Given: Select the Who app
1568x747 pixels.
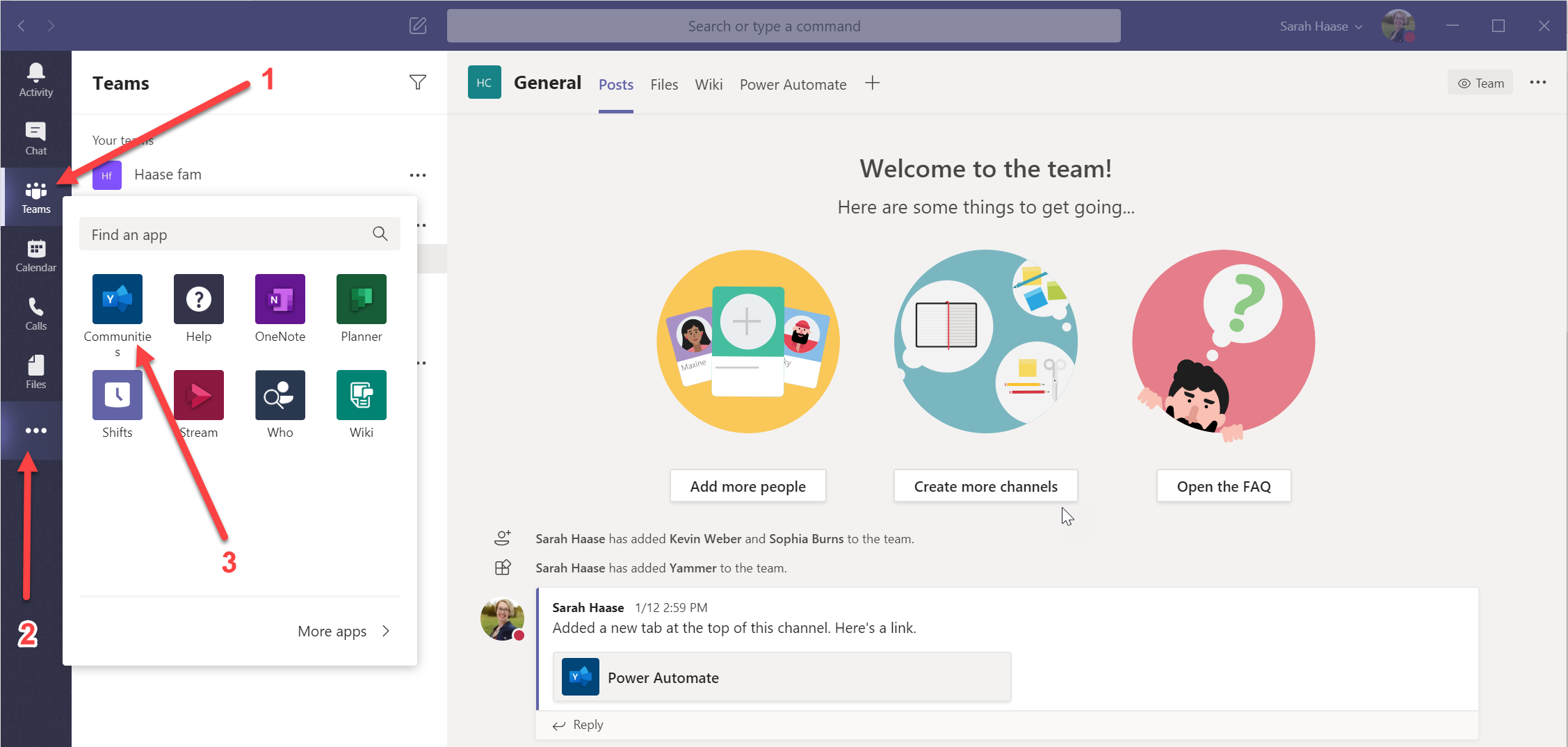Looking at the screenshot, I should (x=280, y=395).
